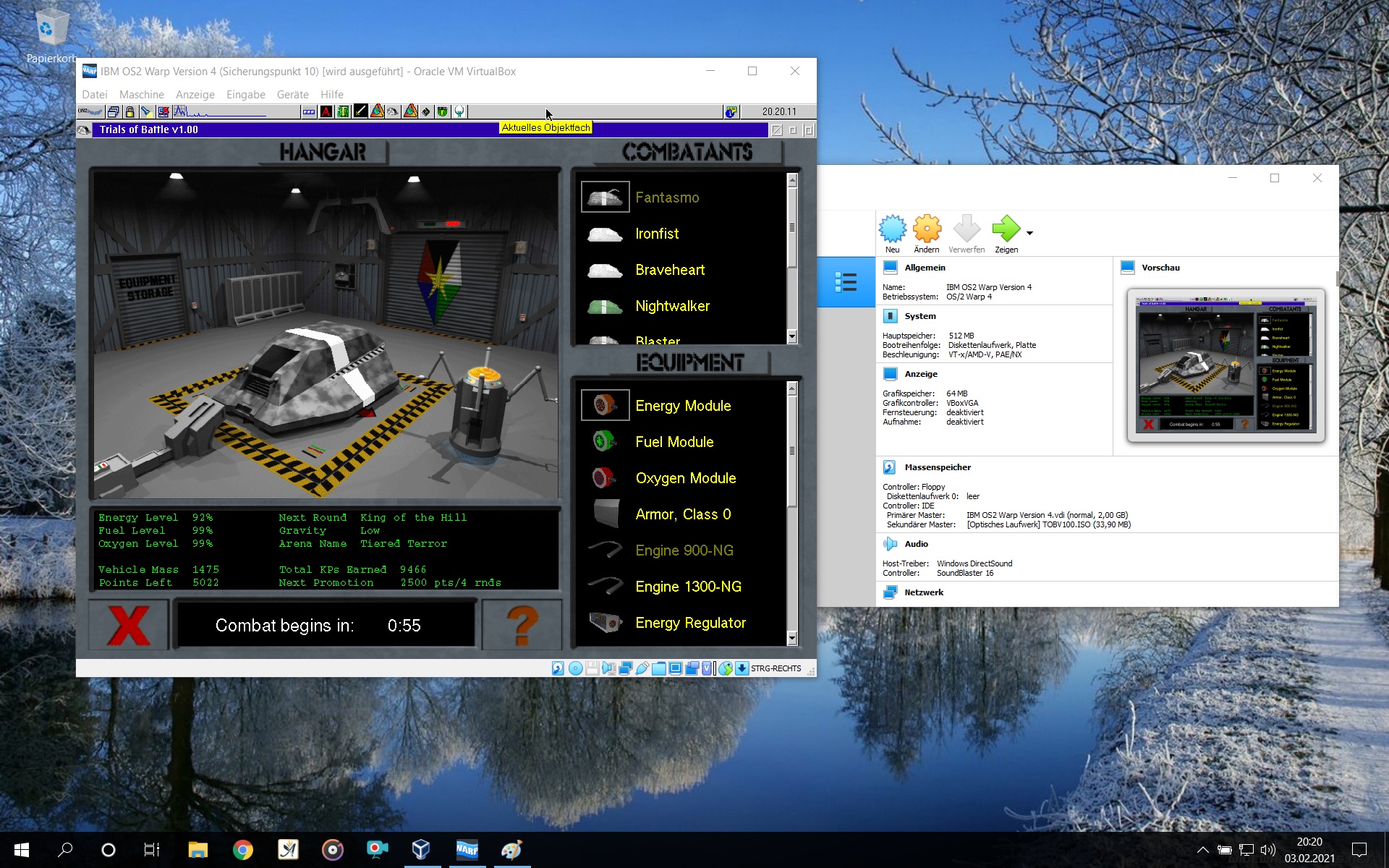Click Ändern gear in VirtualBox Manager

point(927,234)
